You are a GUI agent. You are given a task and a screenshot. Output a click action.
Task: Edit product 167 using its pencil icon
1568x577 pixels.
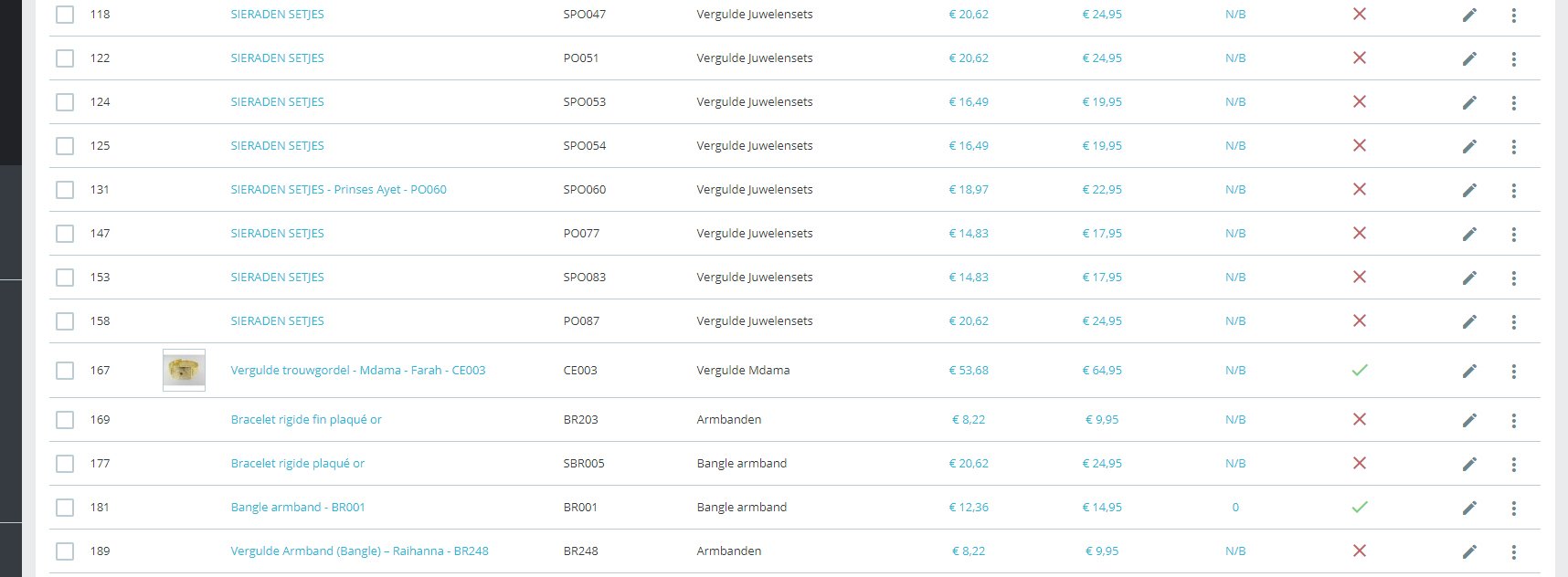pos(1469,372)
